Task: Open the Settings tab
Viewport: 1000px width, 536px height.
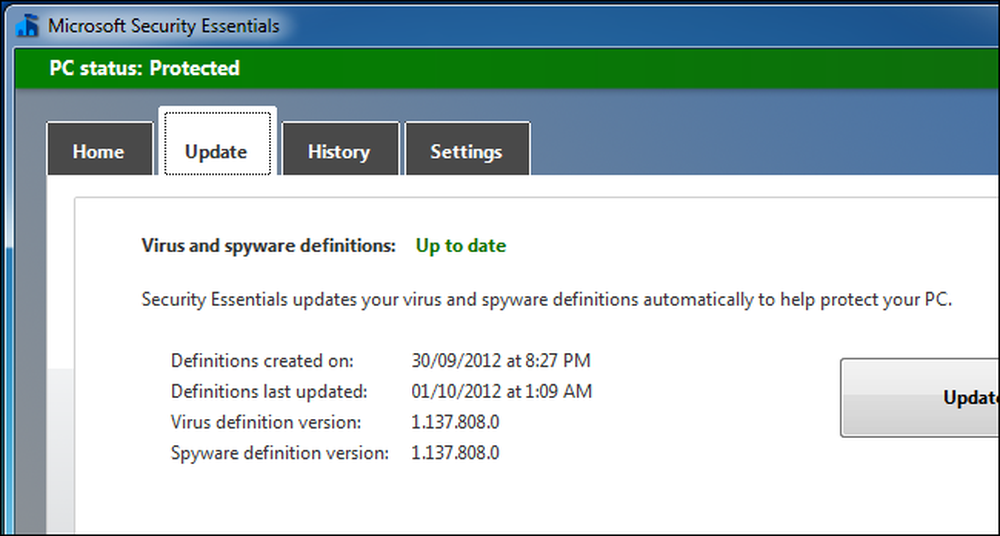Action: 467,149
